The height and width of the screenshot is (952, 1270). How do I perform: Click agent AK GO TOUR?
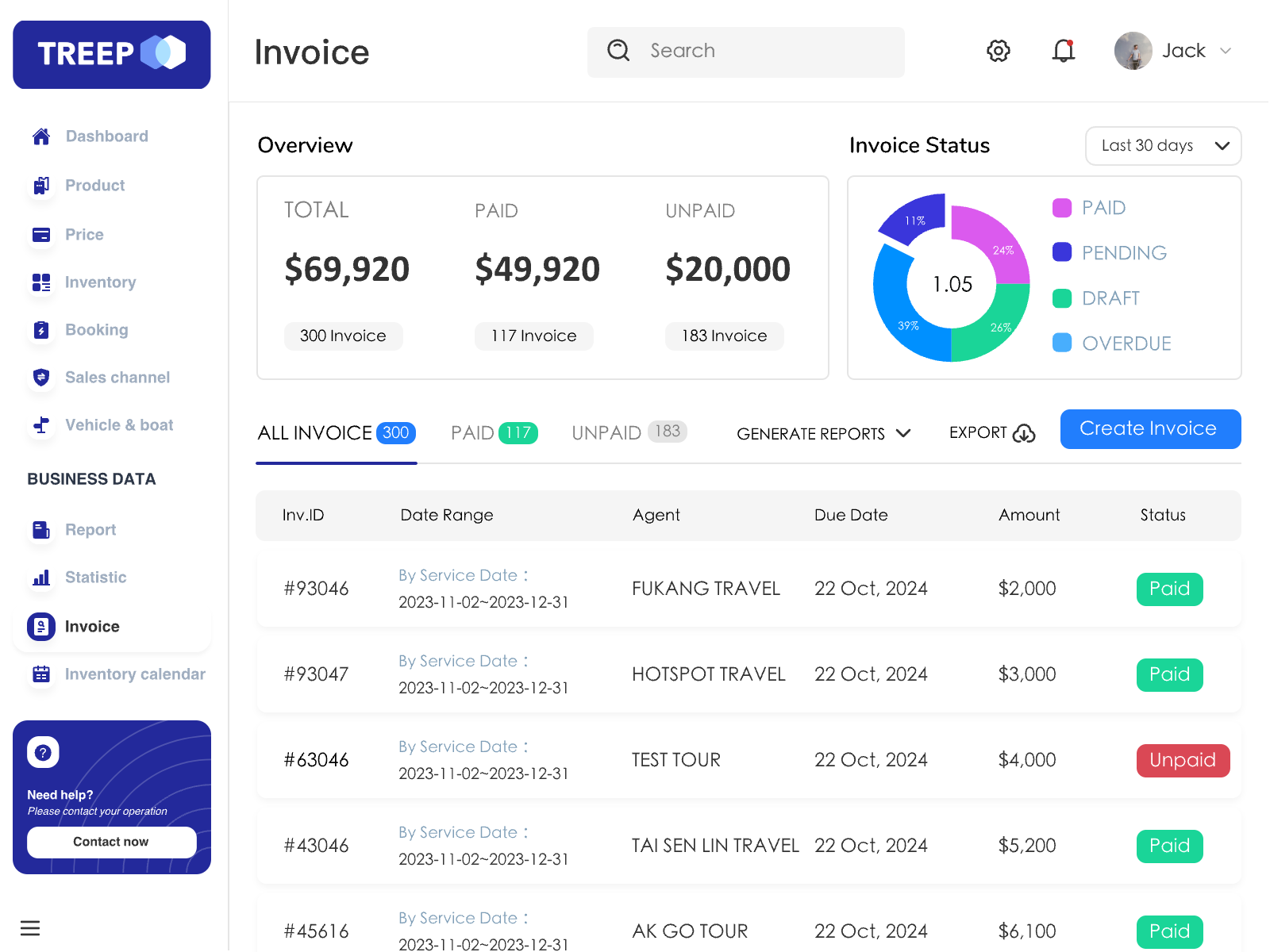point(690,931)
